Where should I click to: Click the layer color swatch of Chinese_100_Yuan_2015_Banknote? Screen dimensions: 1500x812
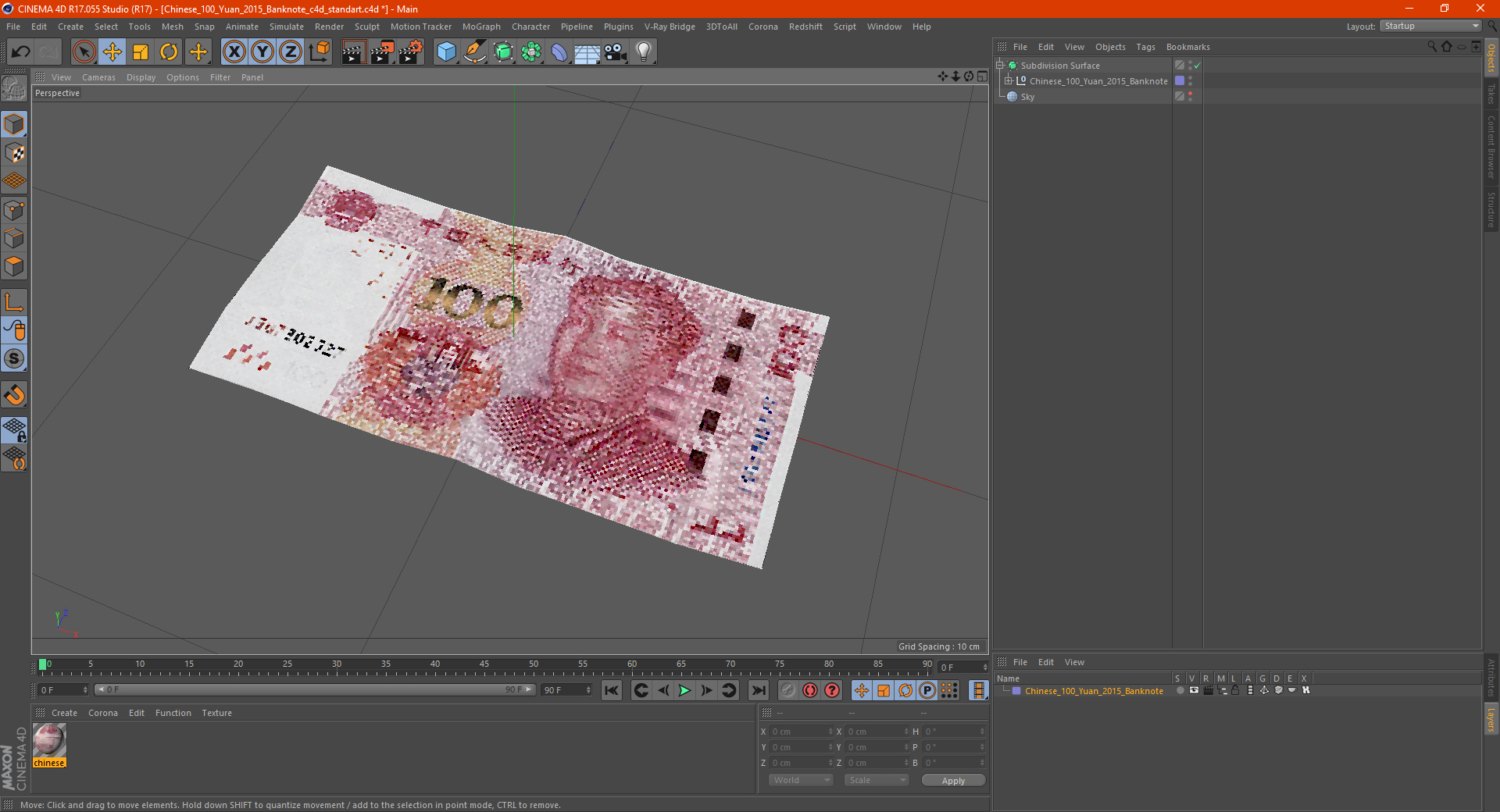[1016, 691]
